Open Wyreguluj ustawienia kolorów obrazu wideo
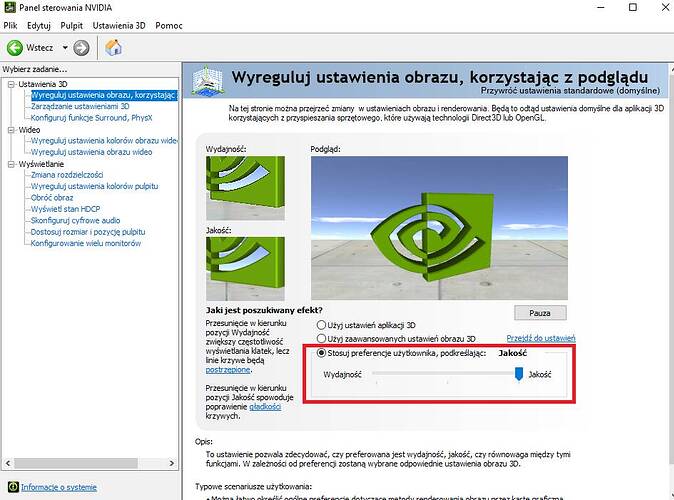Image resolution: width=674 pixels, height=500 pixels. [104, 141]
